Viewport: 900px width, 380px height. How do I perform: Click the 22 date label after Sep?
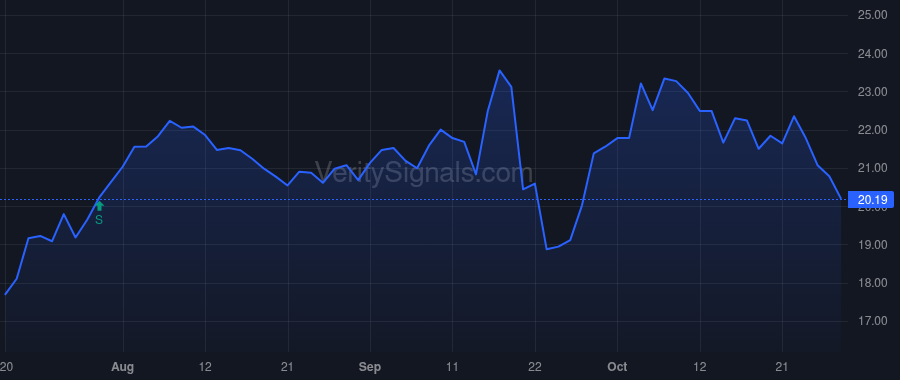(535, 367)
